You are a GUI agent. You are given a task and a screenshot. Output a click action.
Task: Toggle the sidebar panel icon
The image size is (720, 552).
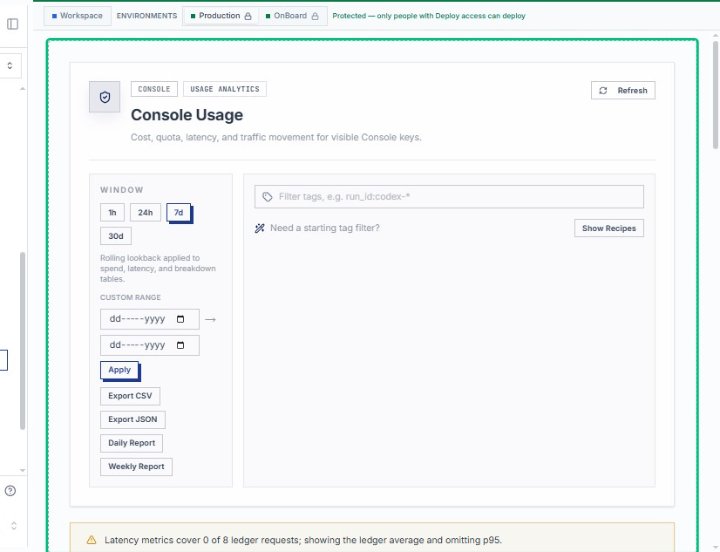point(13,24)
